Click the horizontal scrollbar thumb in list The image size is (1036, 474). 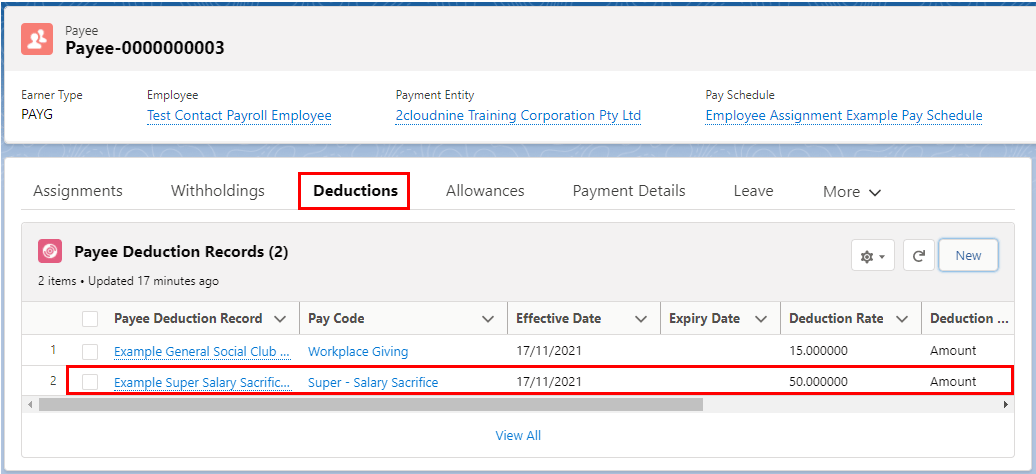[x=371, y=404]
